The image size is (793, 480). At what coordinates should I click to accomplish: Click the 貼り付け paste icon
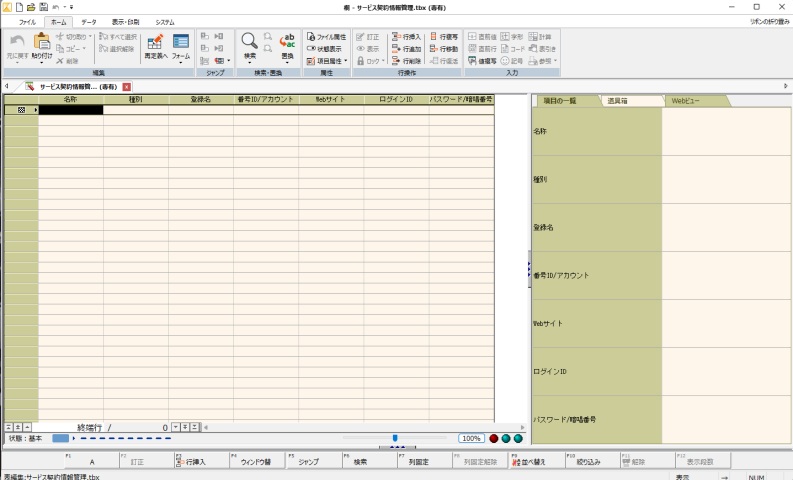click(41, 42)
